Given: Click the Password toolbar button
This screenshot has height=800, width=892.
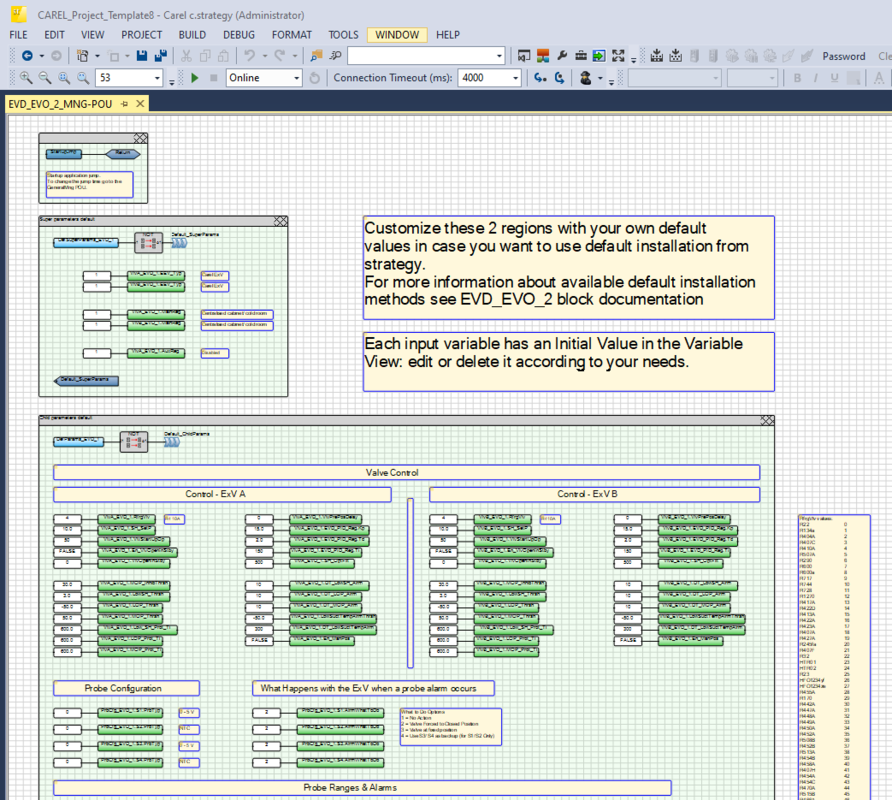Looking at the screenshot, I should (844, 56).
